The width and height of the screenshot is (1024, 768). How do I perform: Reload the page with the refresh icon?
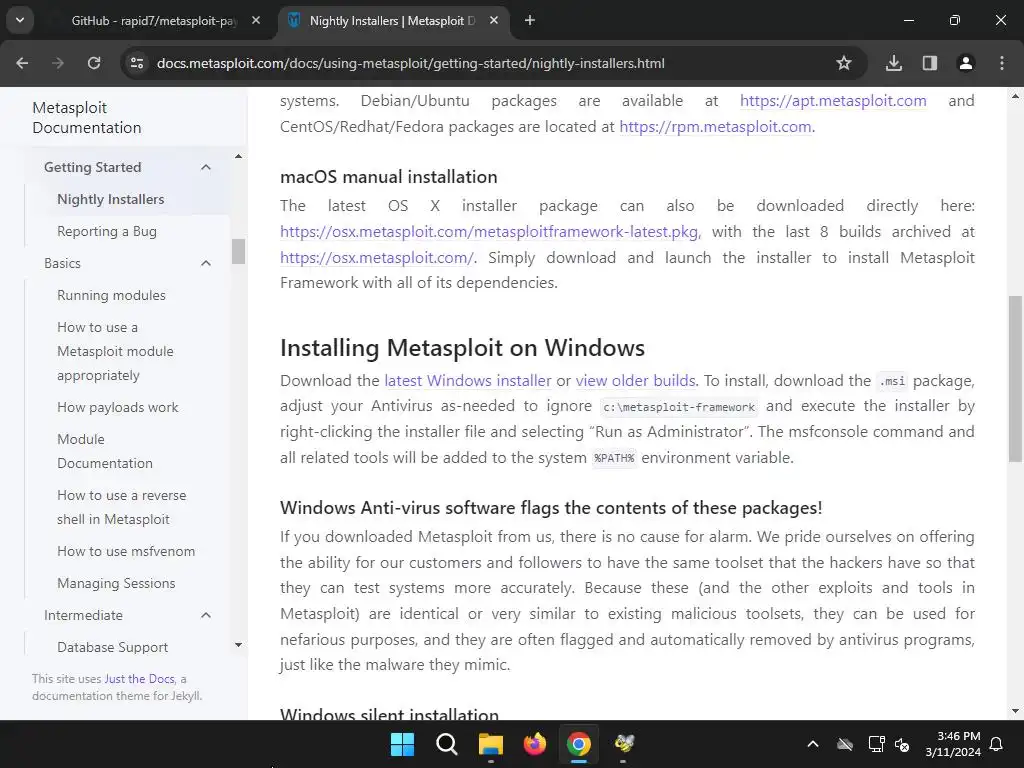(x=94, y=63)
